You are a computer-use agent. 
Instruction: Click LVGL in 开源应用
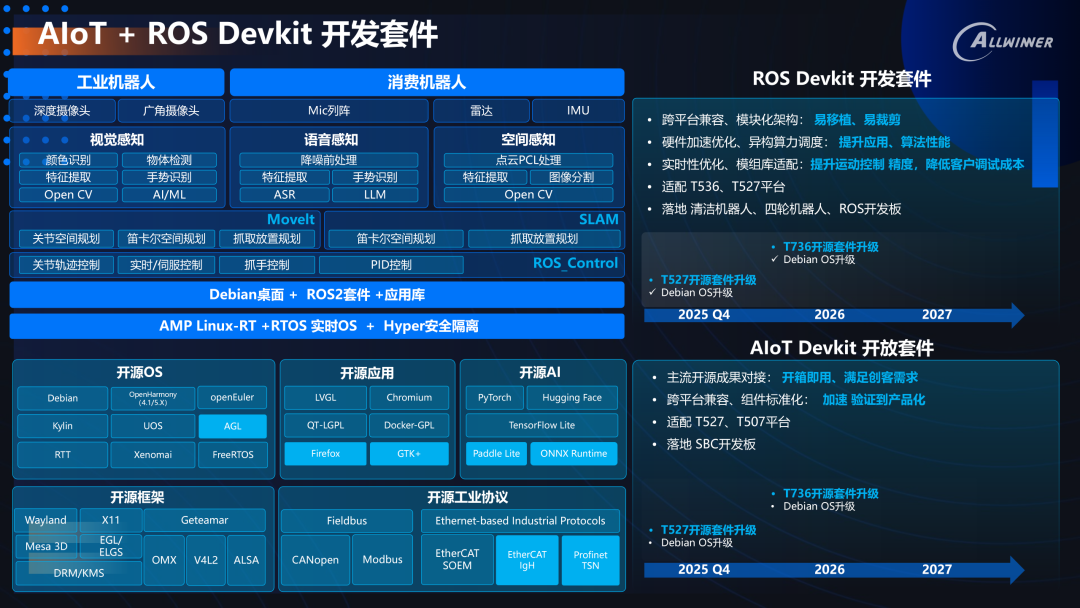pyautogui.click(x=325, y=398)
